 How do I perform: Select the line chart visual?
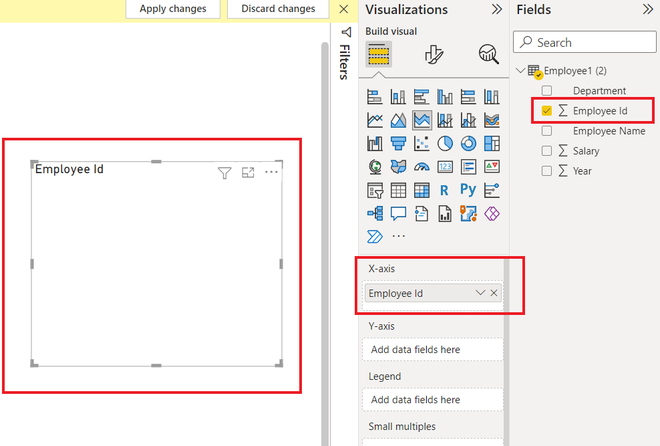[x=374, y=120]
